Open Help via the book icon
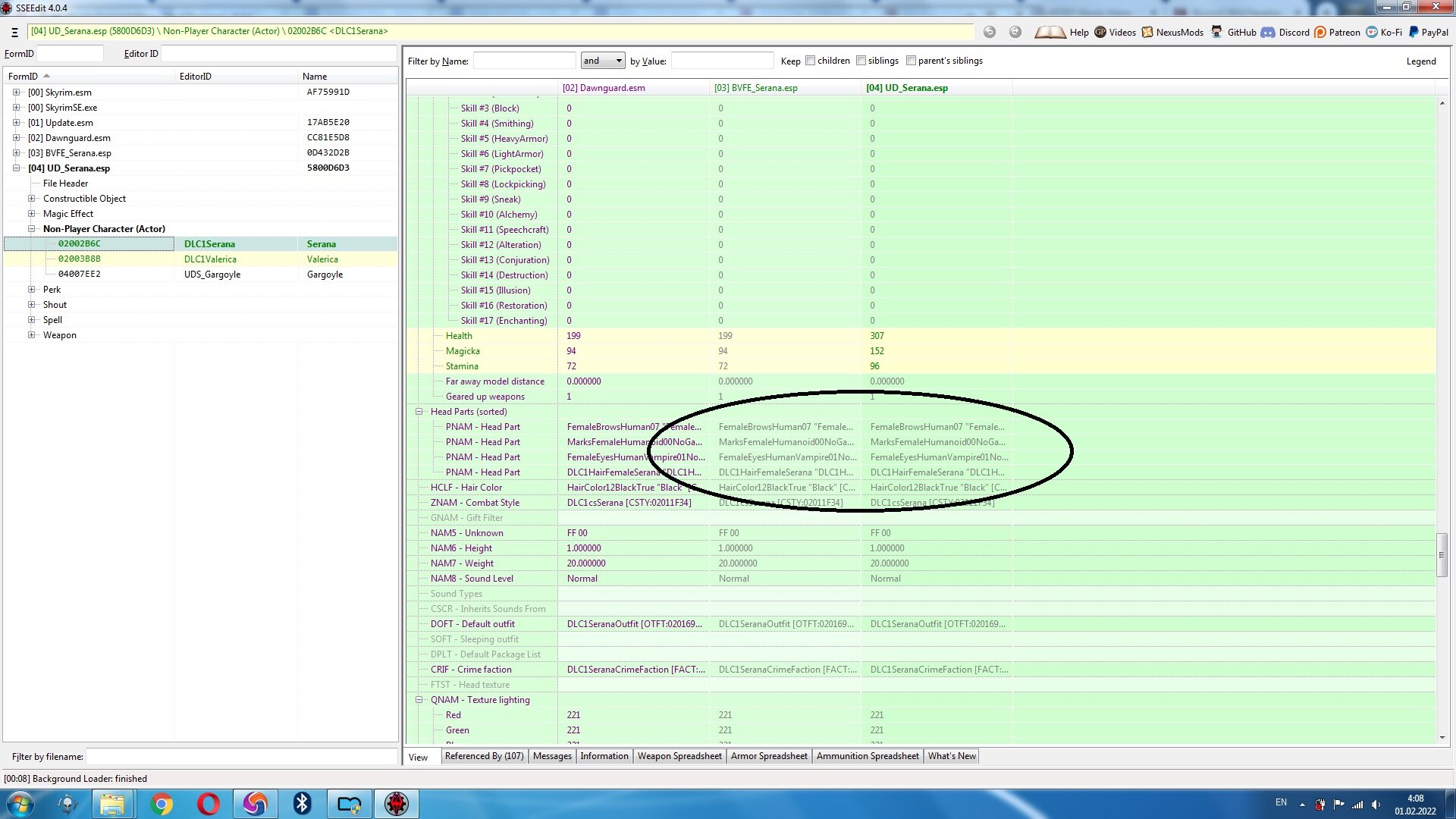Image resolution: width=1456 pixels, height=819 pixels. coord(1050,32)
